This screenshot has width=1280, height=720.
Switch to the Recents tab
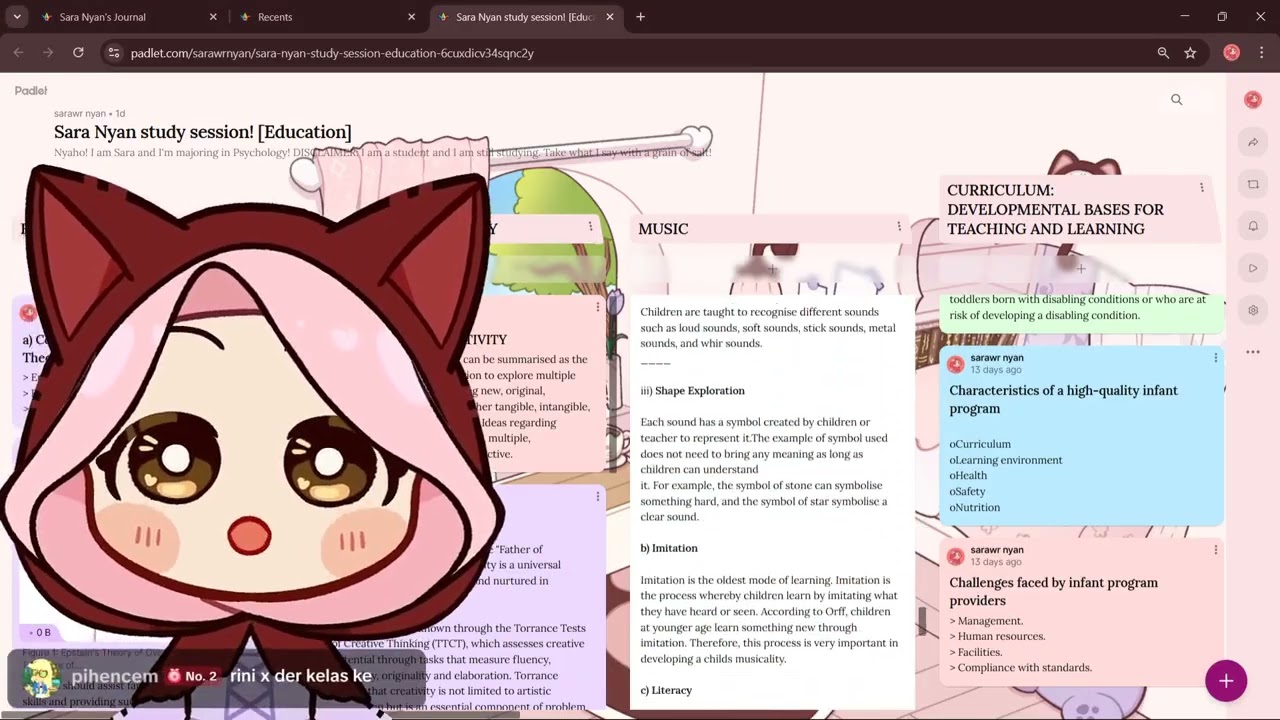click(x=327, y=17)
